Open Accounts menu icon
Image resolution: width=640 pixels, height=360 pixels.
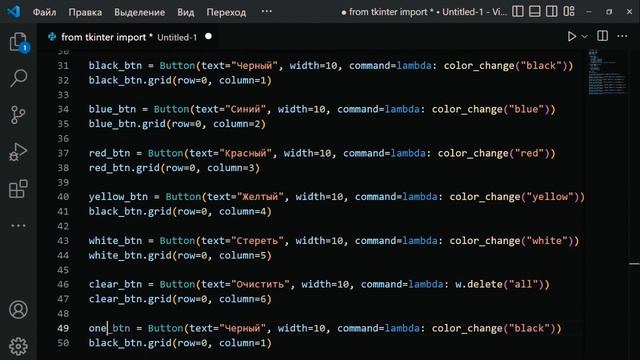pyautogui.click(x=18, y=310)
